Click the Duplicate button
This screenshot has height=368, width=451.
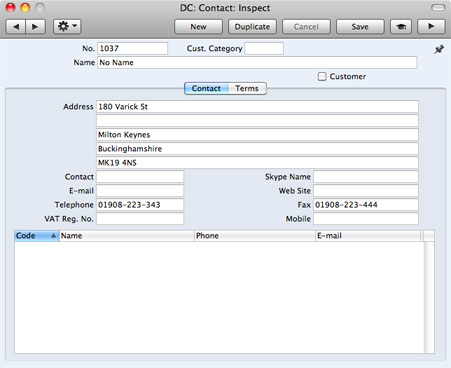point(252,27)
